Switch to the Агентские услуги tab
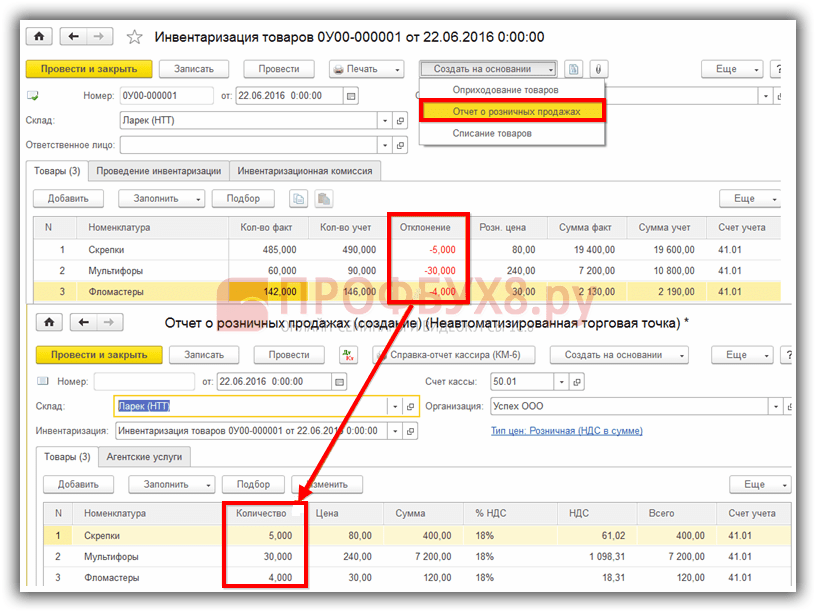 point(144,456)
